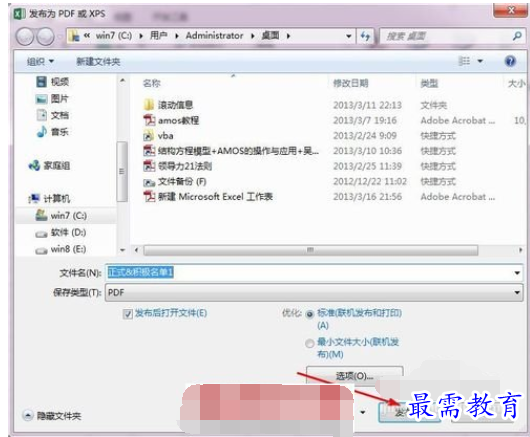
Task: Click the date 2013/3/11 22:13
Action: pyautogui.click(x=367, y=105)
